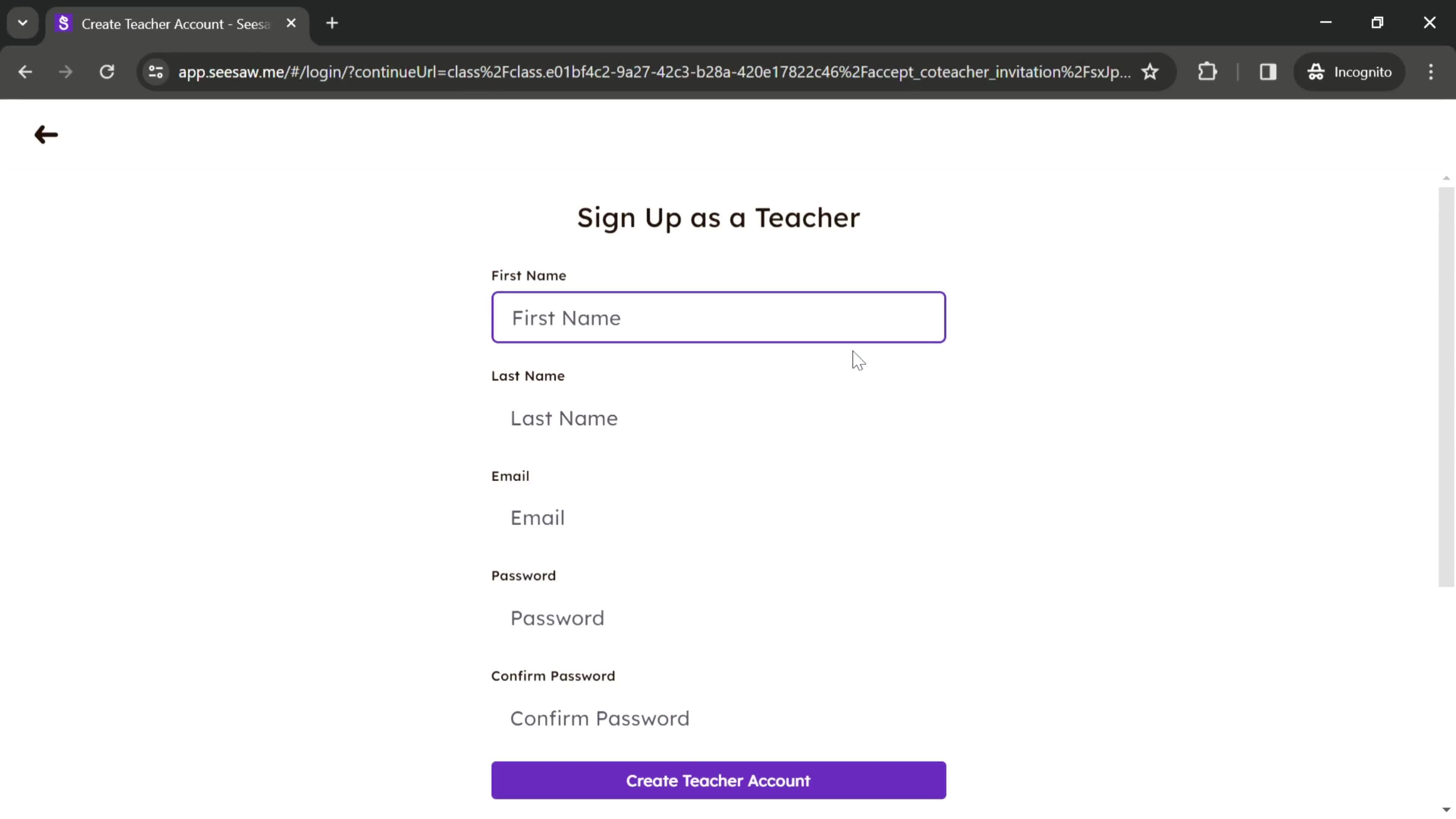Click the back arrow on signup page
Image resolution: width=1456 pixels, height=819 pixels.
pos(46,134)
